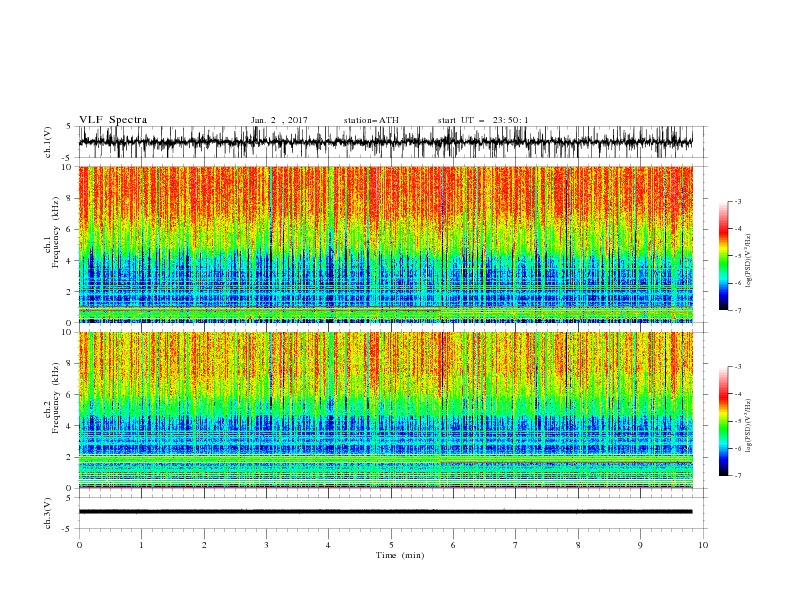
Task: Click the time axis tick label "7"
Action: (516, 545)
